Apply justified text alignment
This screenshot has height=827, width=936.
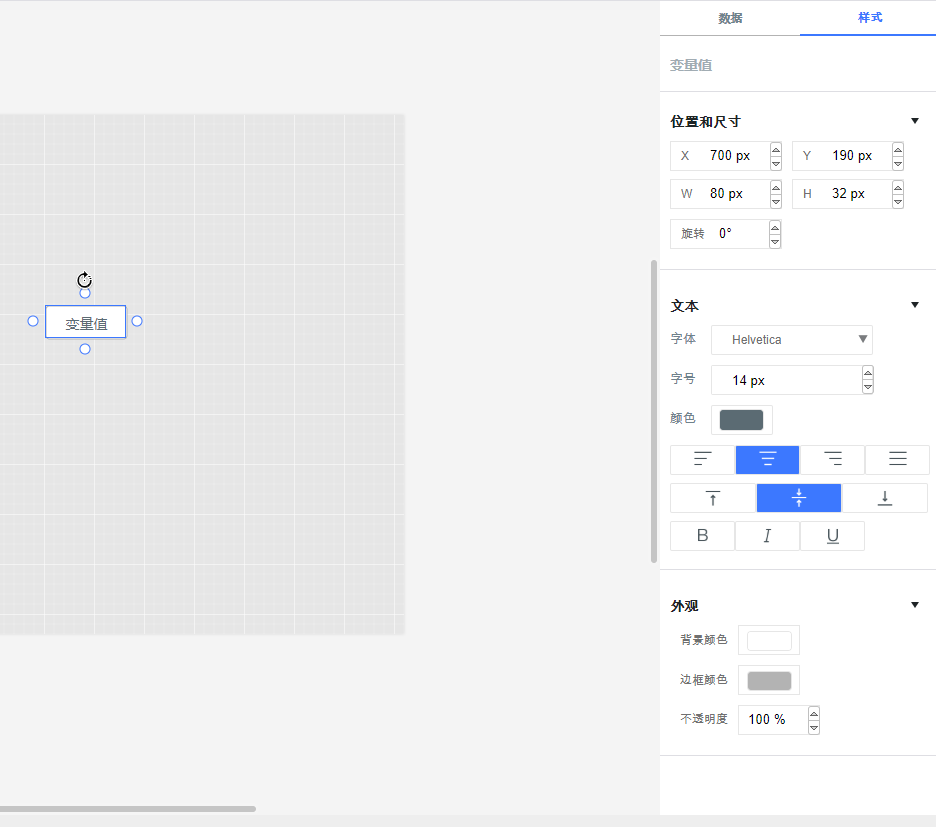[897, 460]
